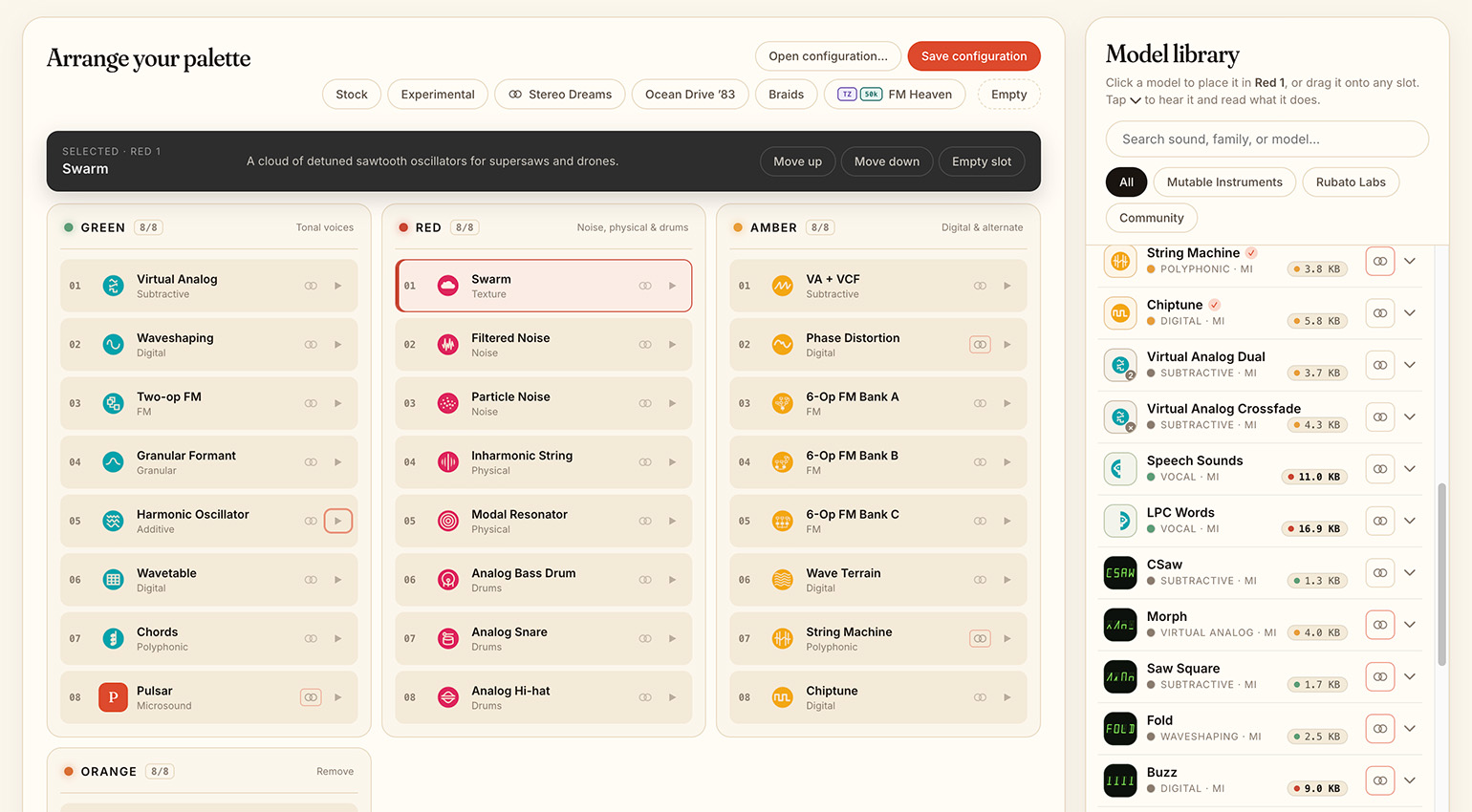
Task: Click the Fold library model icon
Action: (x=1120, y=729)
